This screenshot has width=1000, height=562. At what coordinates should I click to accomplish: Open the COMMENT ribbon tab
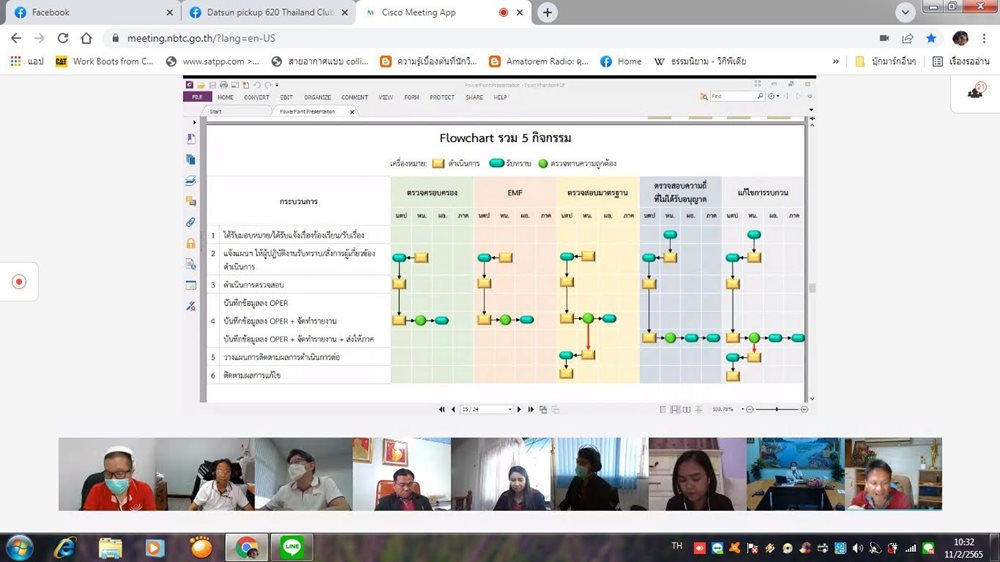355,98
